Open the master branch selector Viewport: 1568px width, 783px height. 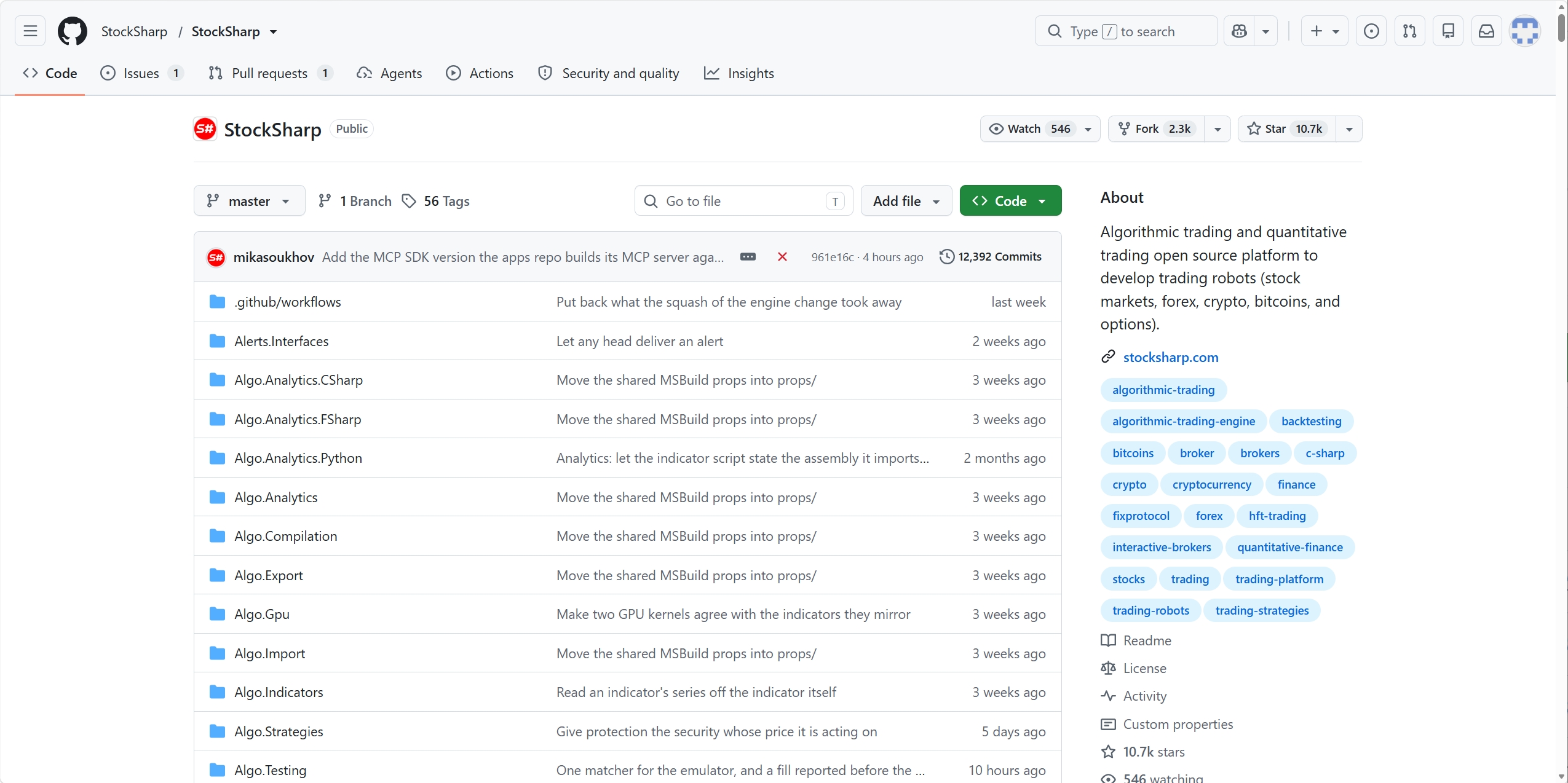coord(249,200)
